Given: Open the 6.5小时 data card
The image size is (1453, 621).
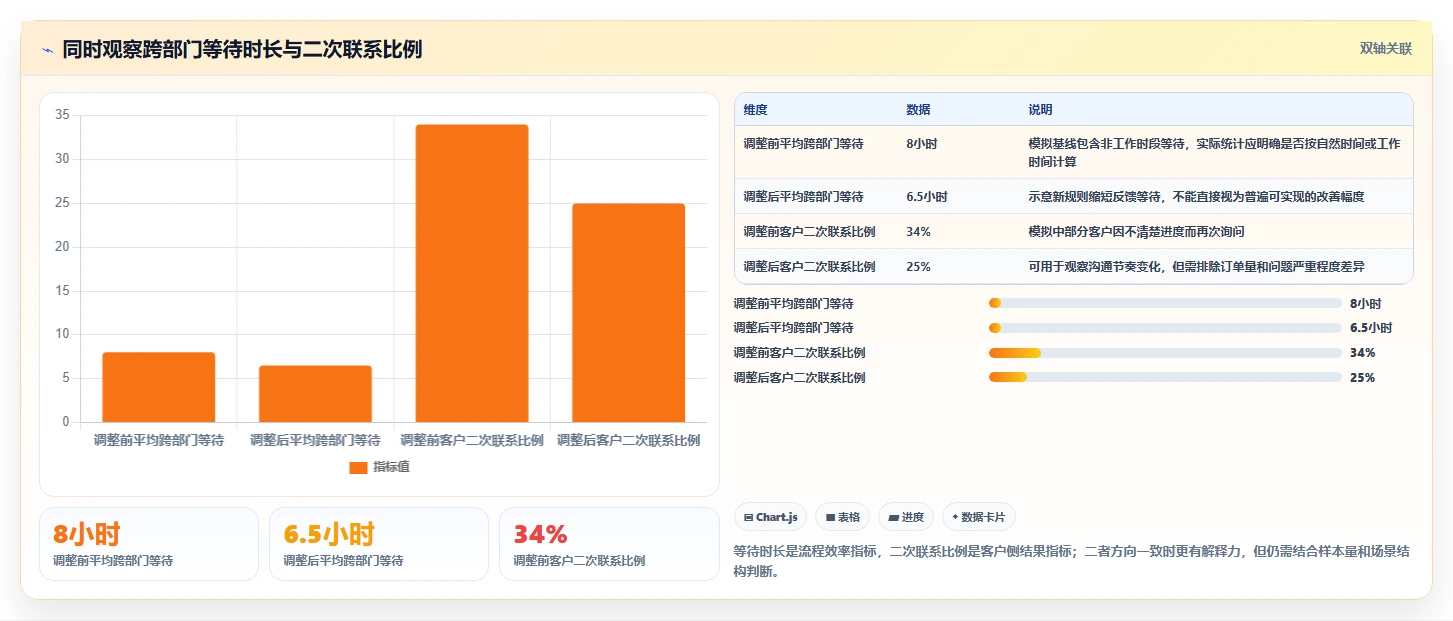Looking at the screenshot, I should point(379,544).
